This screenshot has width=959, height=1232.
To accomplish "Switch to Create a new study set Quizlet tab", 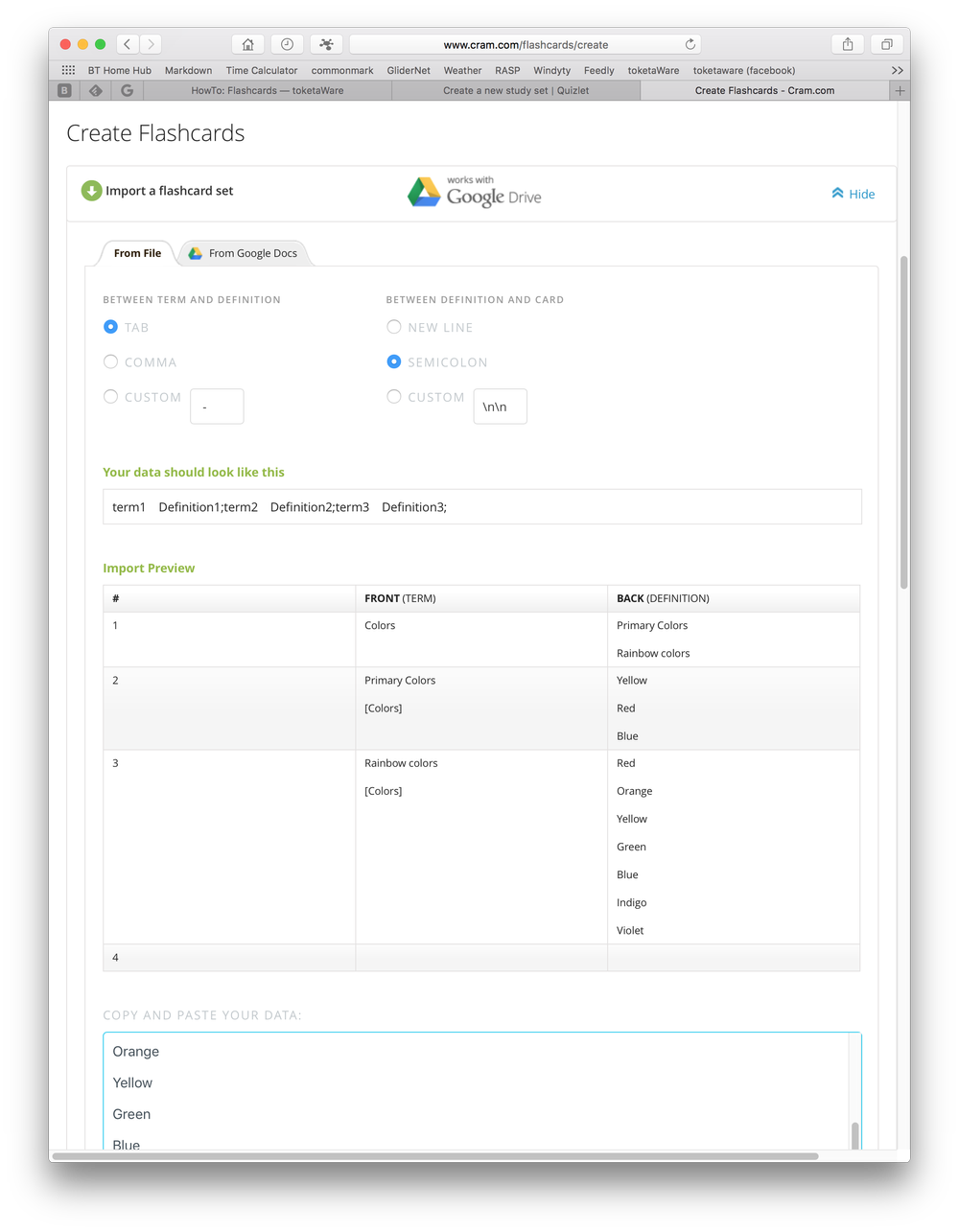I will tap(516, 90).
